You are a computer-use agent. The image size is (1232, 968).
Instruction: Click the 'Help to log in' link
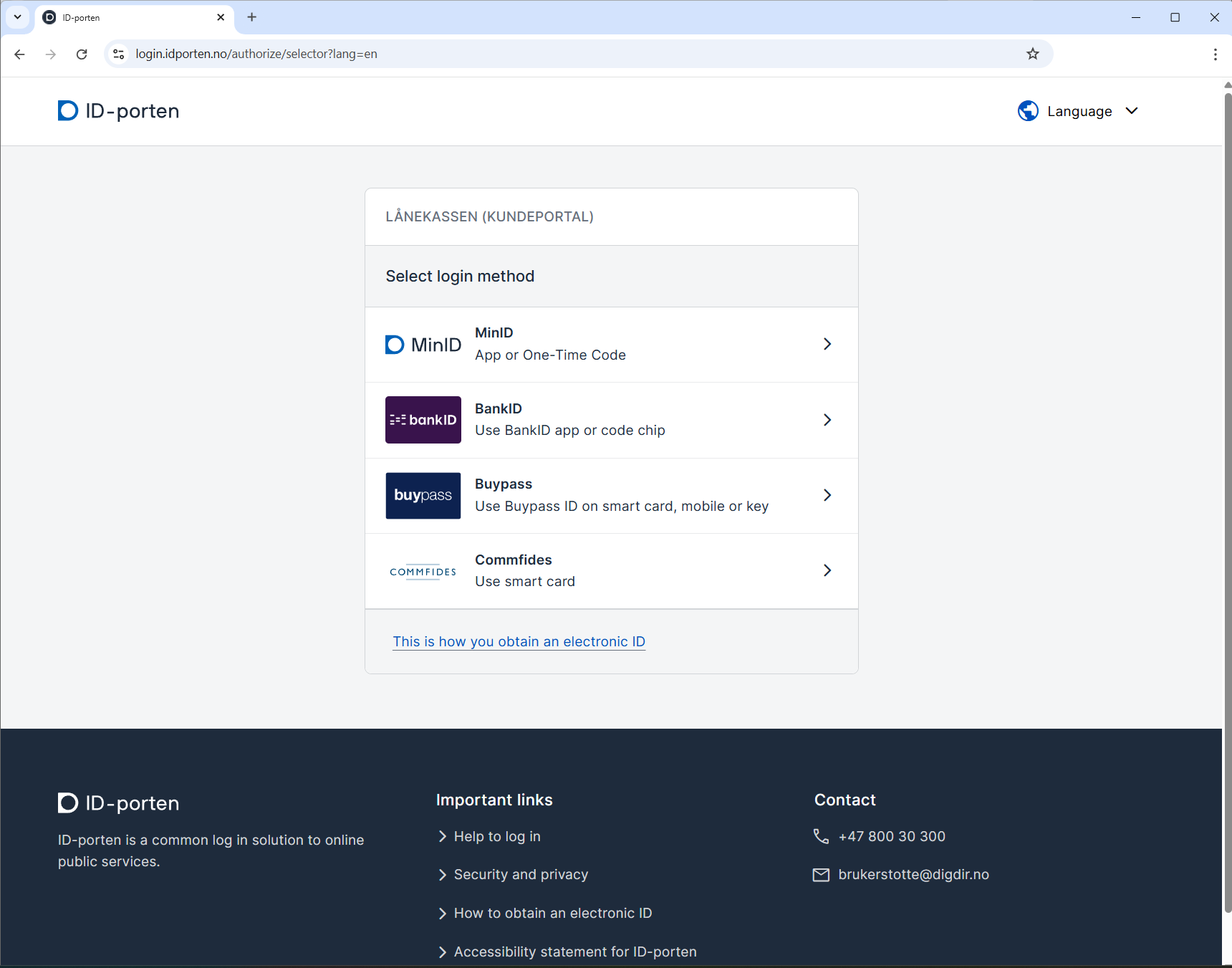coord(497,836)
